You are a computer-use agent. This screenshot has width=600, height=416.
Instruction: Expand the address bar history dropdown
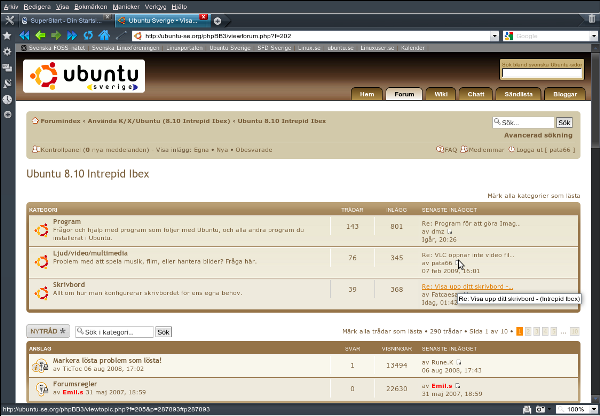coord(494,36)
